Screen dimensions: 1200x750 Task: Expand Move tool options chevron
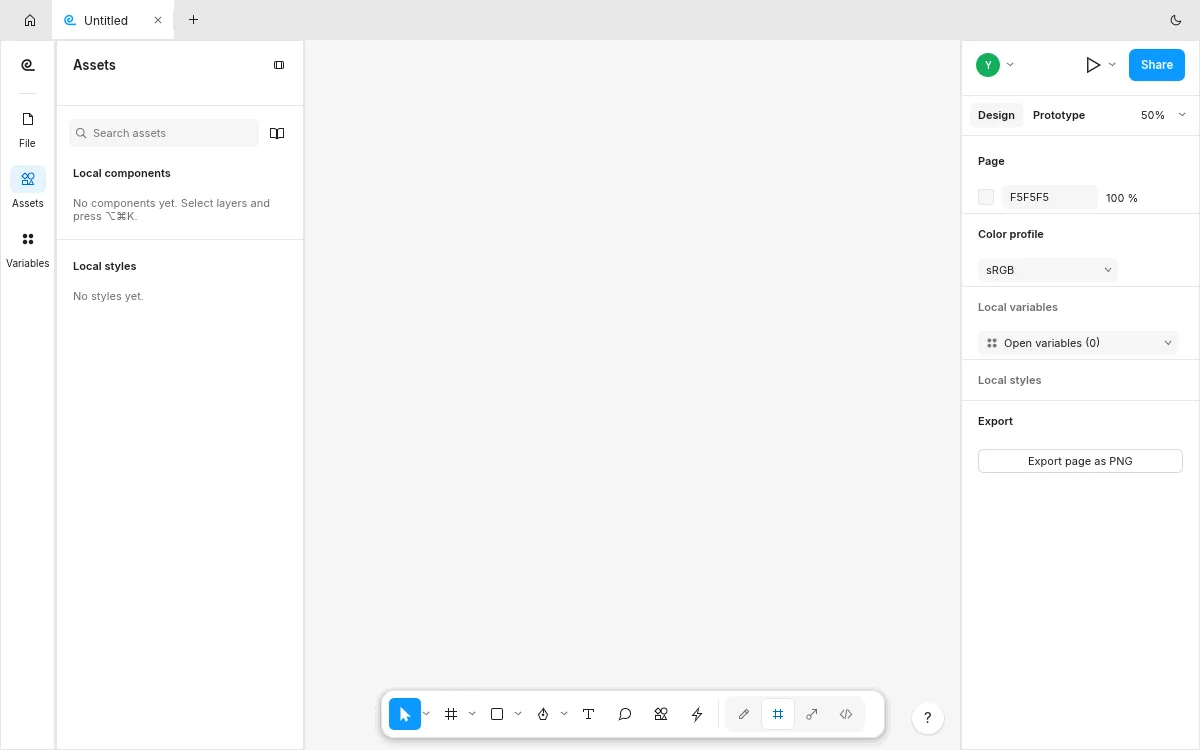tap(427, 714)
